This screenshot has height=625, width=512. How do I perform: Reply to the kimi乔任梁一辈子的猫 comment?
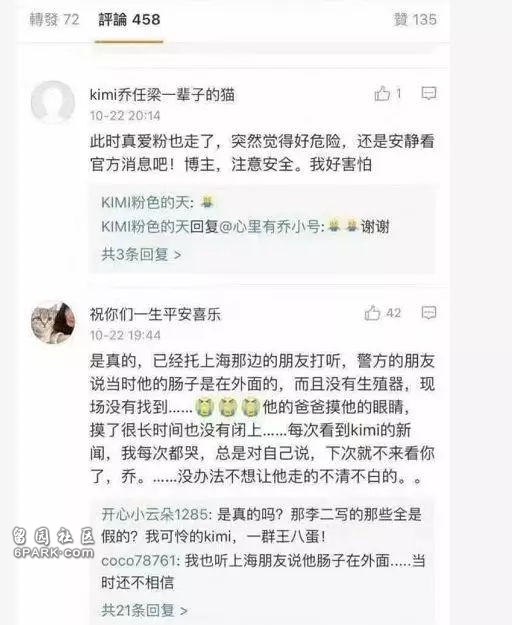pos(429,93)
